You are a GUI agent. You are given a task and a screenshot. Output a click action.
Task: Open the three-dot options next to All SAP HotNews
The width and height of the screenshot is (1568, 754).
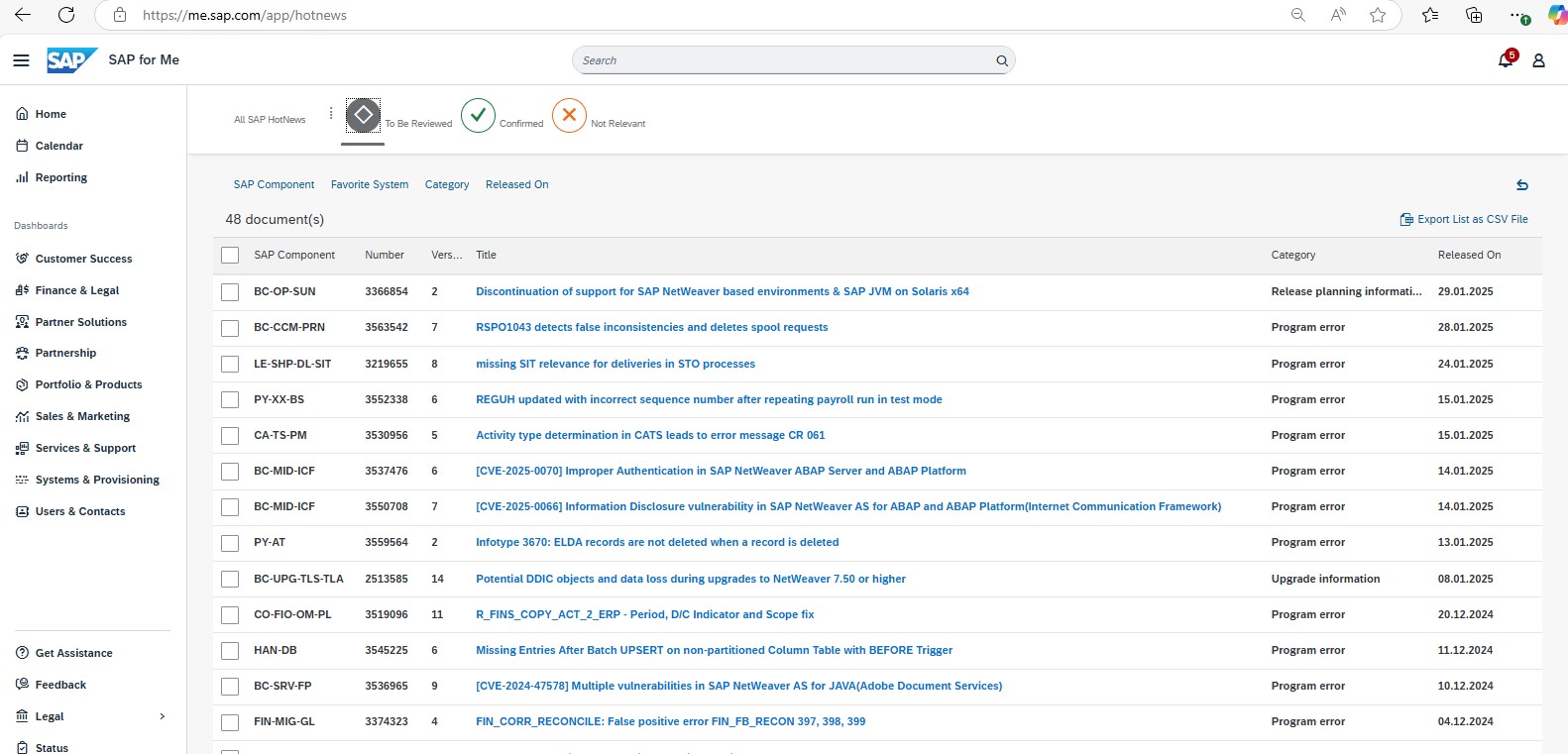[x=331, y=114]
